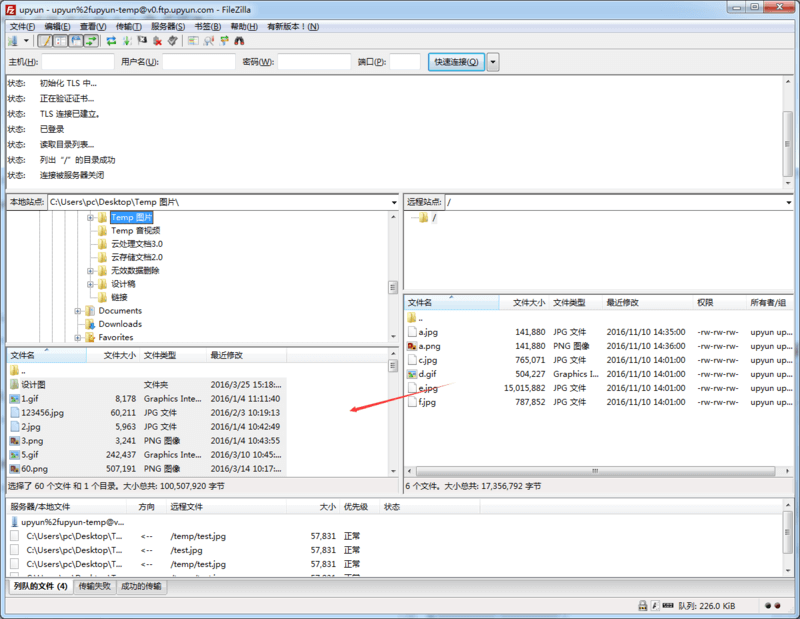The image size is (800, 619).
Task: Sort remote files by 文件大小 column
Action: 524,303
